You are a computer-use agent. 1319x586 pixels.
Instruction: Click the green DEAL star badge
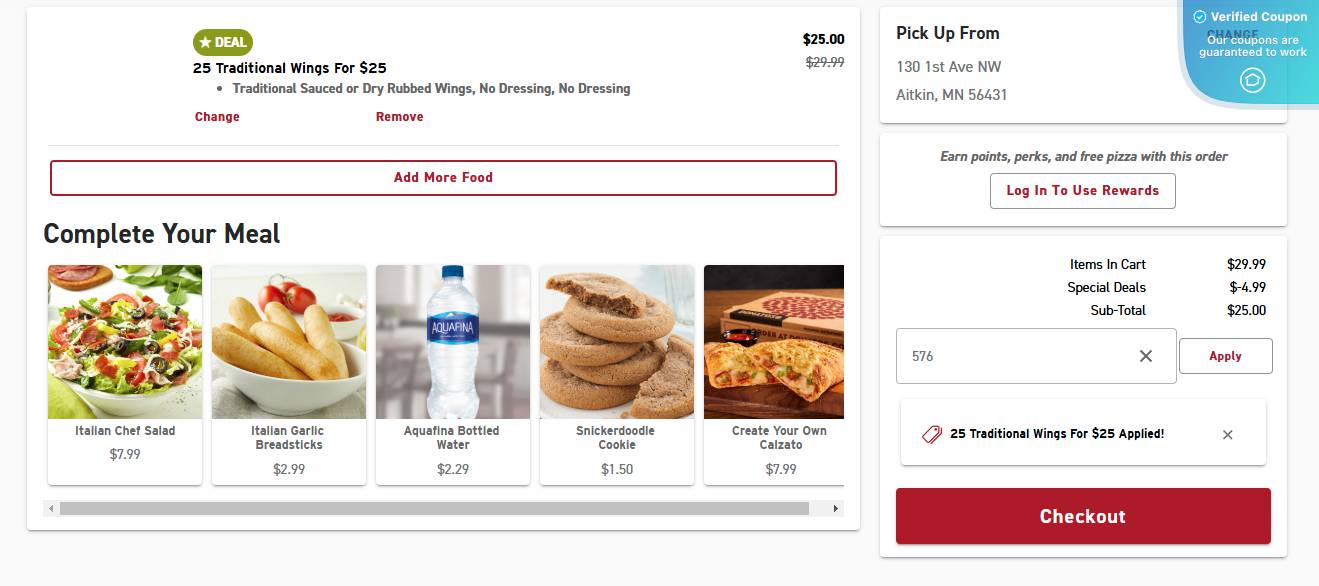[x=223, y=42]
